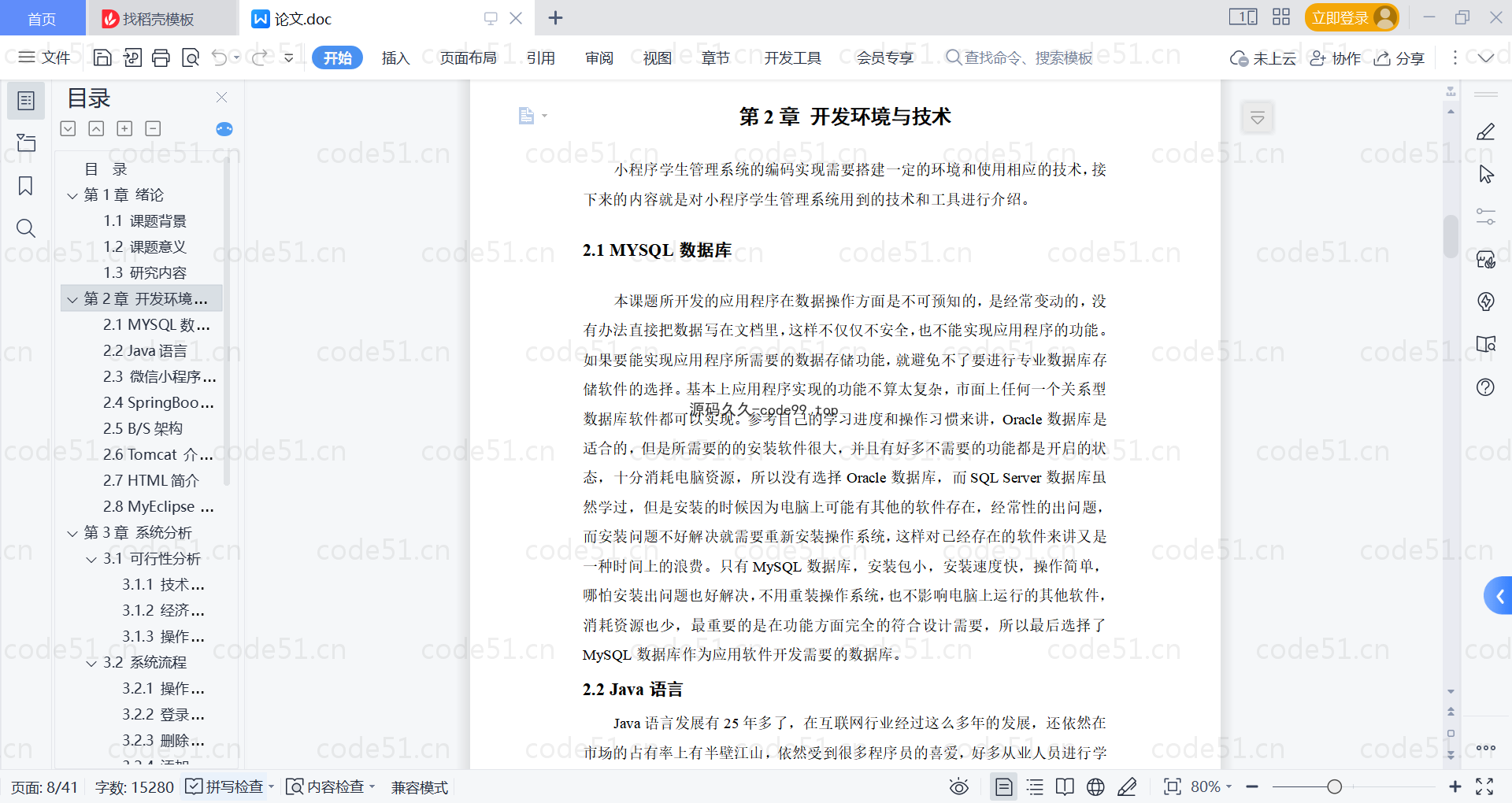The height and width of the screenshot is (803, 1512).
Task: Click the help question mark icon
Action: [x=1485, y=387]
